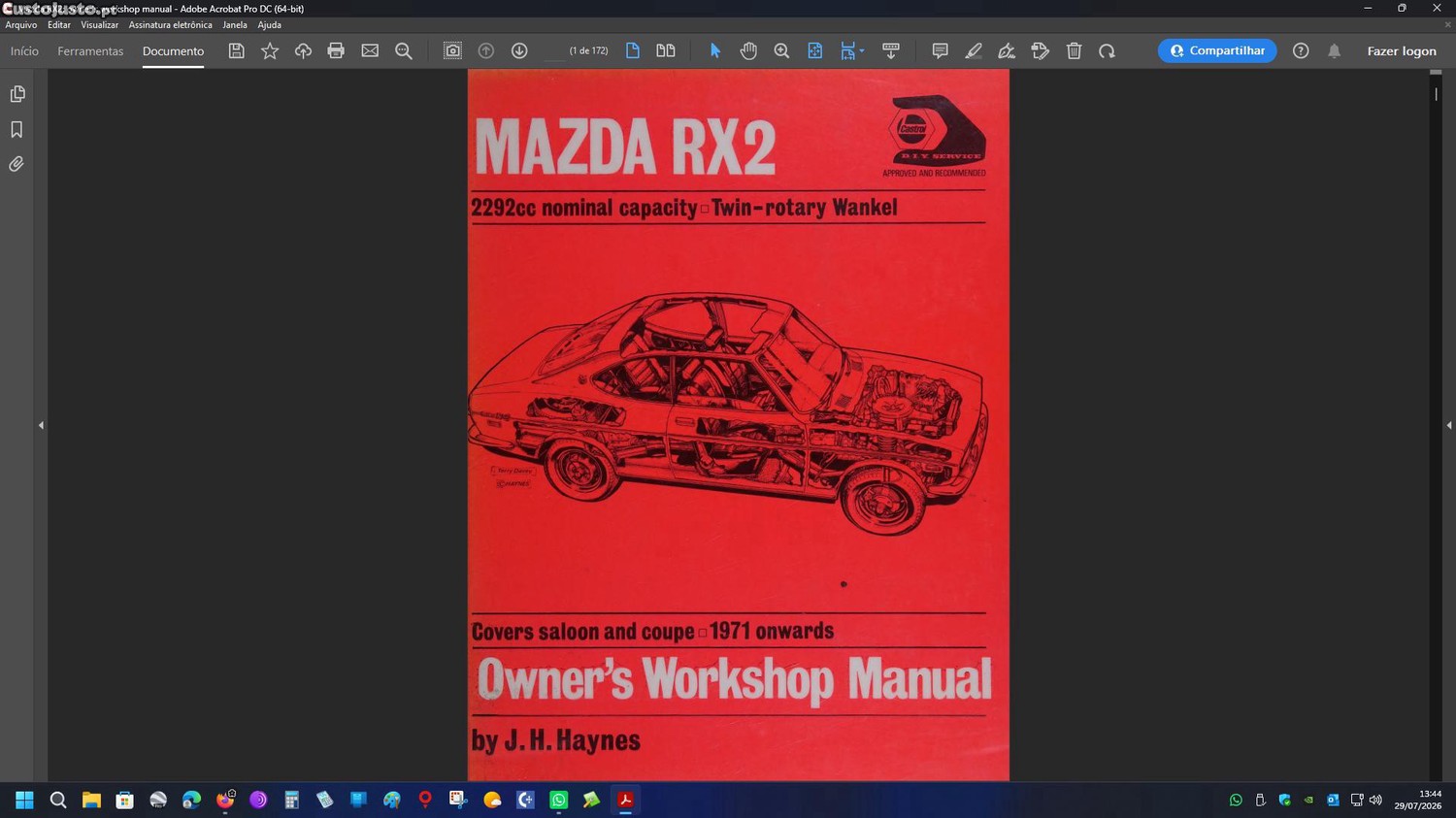Viewport: 1456px width, 818px height.
Task: Upload the file using the cloud arrow icon
Action: (303, 50)
